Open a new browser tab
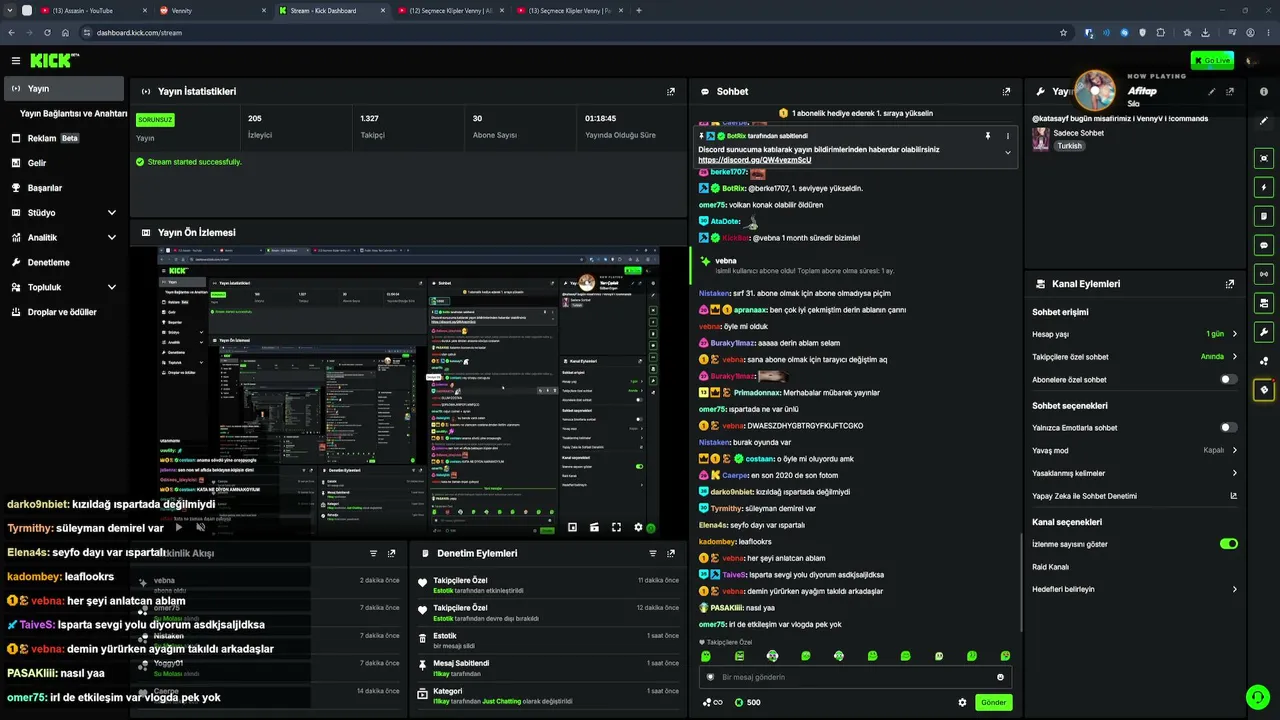 point(639,10)
